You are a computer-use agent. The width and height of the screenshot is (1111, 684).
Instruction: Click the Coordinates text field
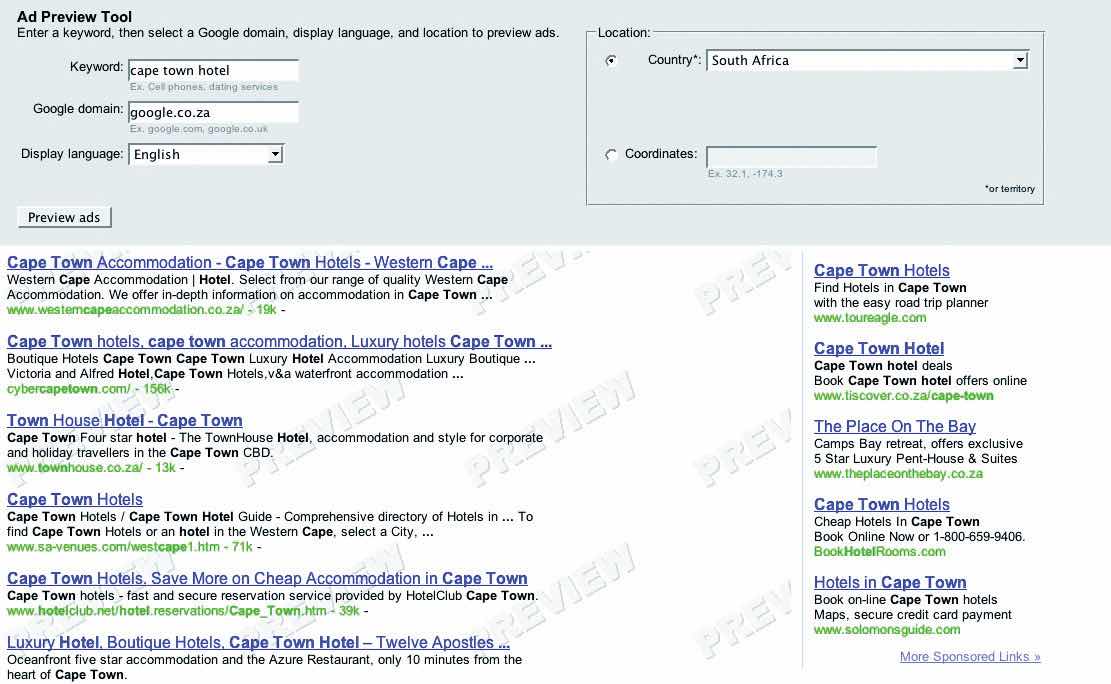(791, 156)
